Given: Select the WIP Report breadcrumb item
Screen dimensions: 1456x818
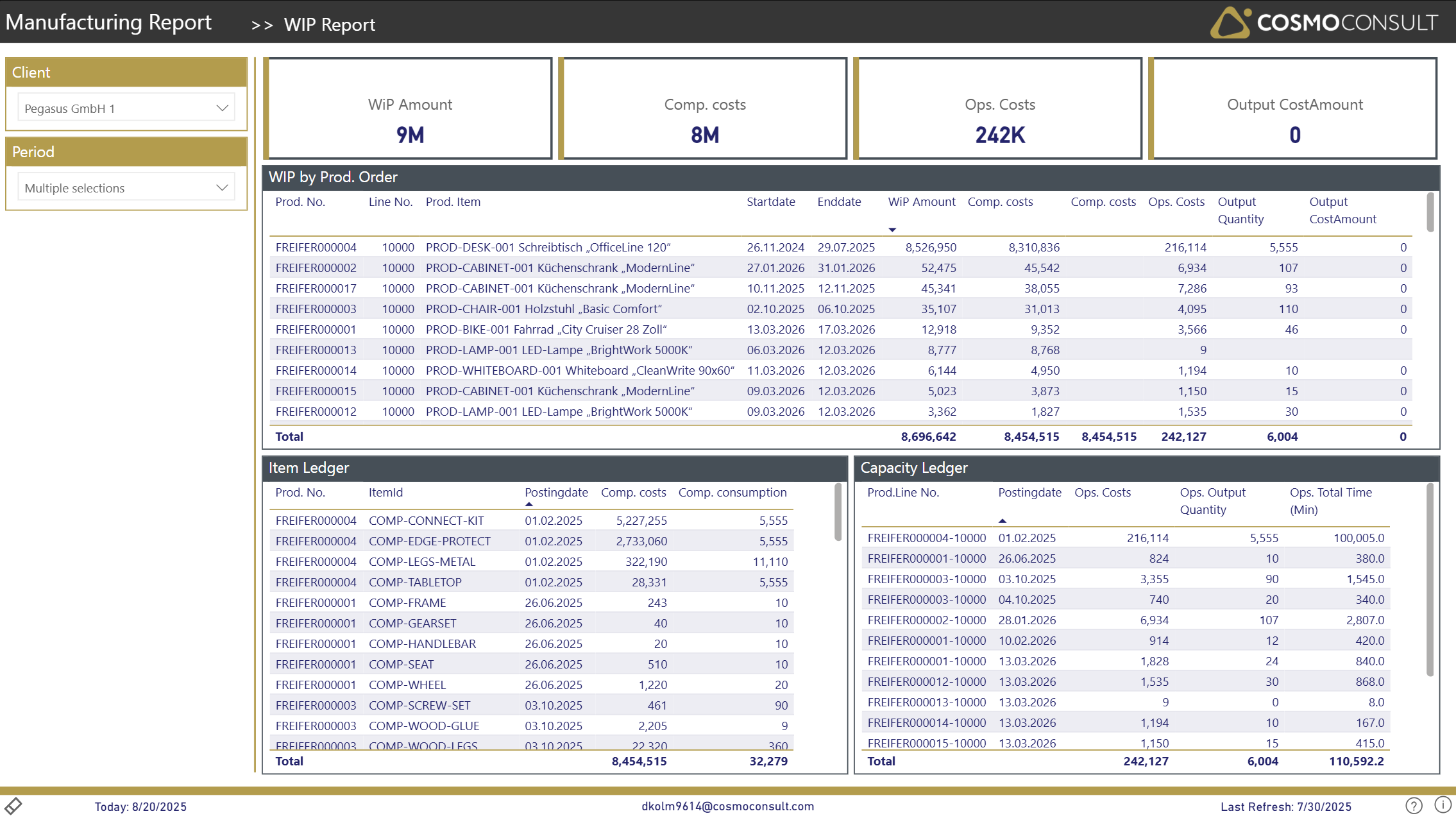Looking at the screenshot, I should click(330, 25).
